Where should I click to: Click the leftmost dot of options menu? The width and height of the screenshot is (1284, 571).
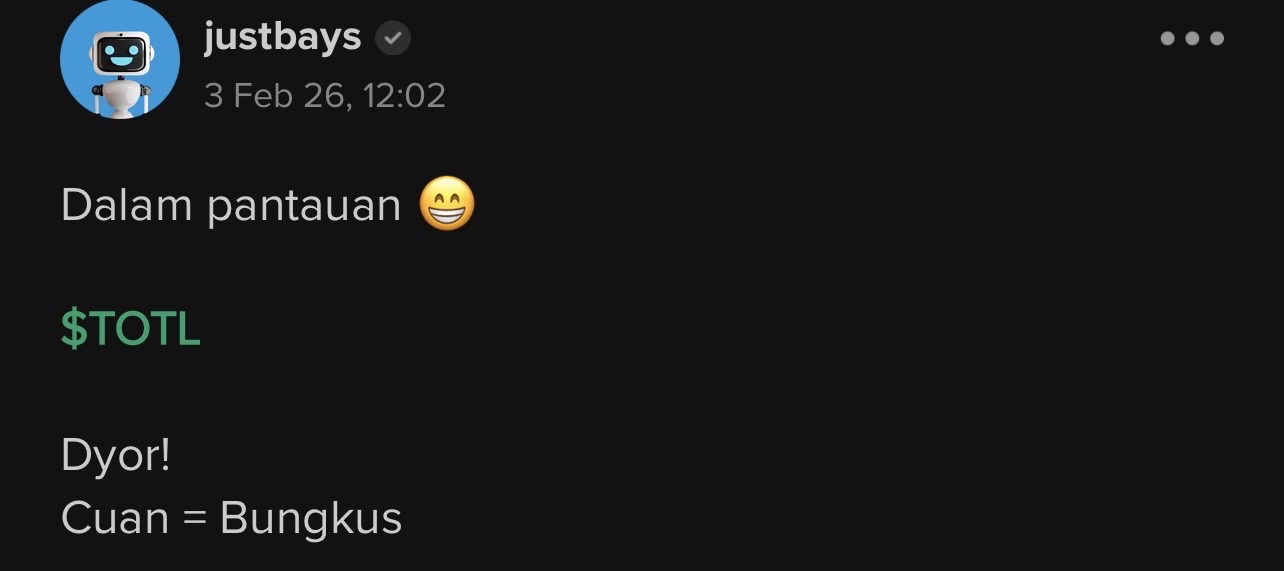click(x=1167, y=39)
